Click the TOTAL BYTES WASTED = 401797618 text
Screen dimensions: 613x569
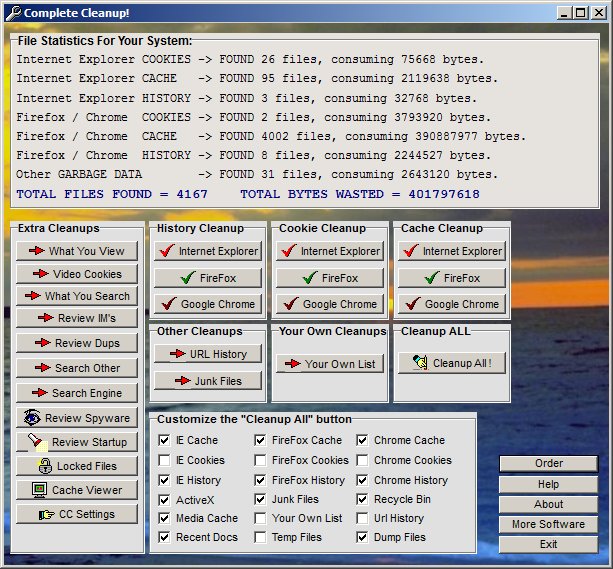click(360, 194)
